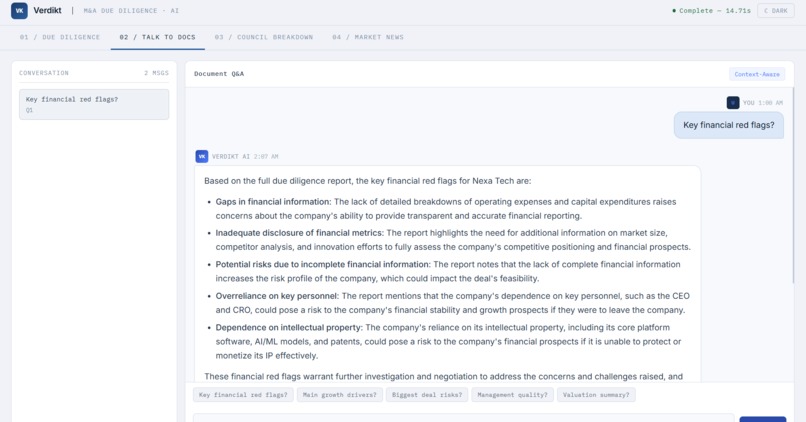The width and height of the screenshot is (806, 422).
Task: Click the Verdikt AI avatar icon
Action: tap(202, 156)
